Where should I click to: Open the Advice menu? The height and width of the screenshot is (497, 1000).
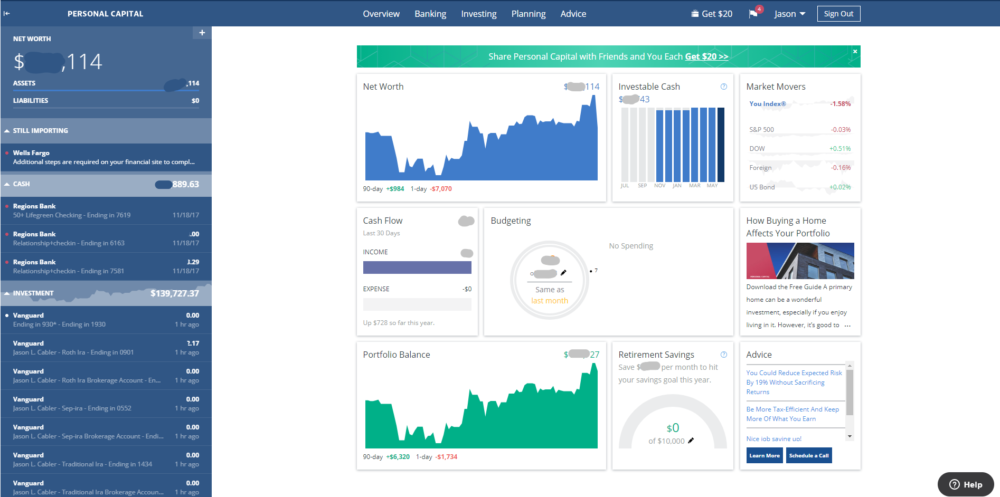click(573, 13)
